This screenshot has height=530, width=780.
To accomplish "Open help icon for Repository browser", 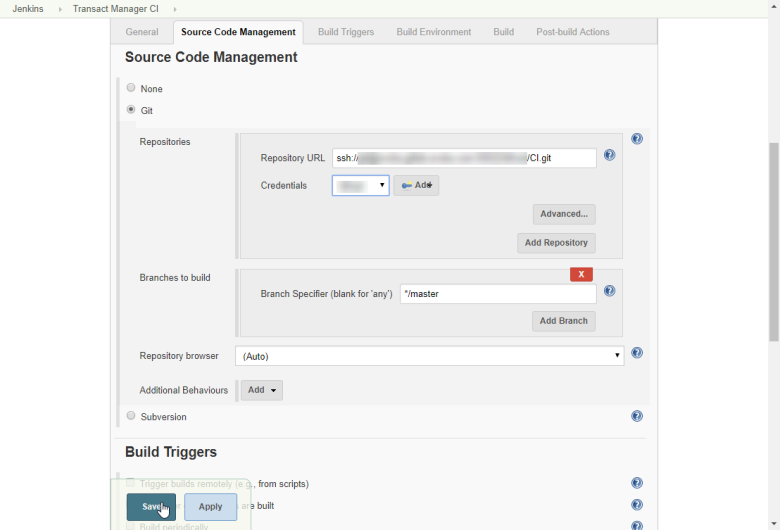I will 637,353.
